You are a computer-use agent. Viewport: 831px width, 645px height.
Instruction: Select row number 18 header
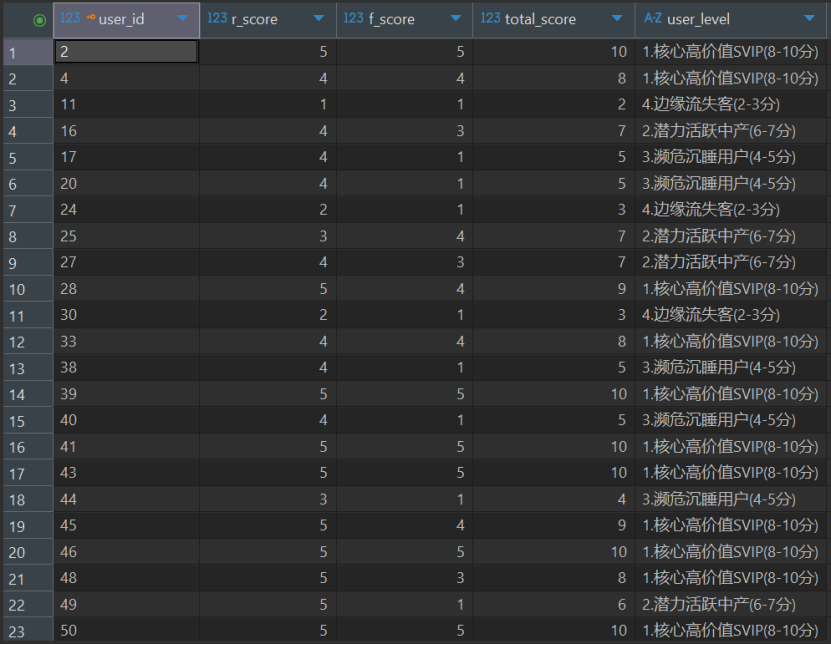click(28, 499)
